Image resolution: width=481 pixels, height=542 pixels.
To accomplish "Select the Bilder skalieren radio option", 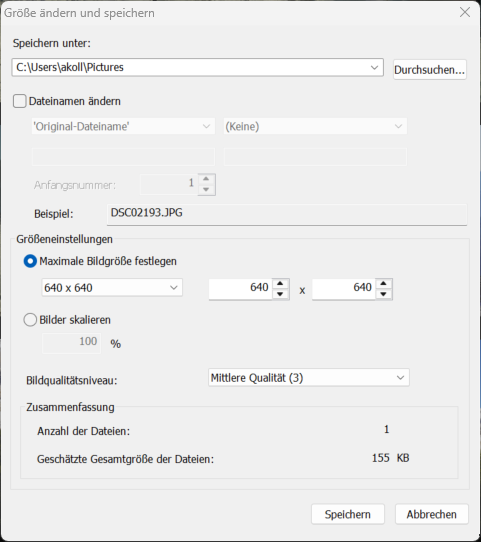I will [30, 320].
